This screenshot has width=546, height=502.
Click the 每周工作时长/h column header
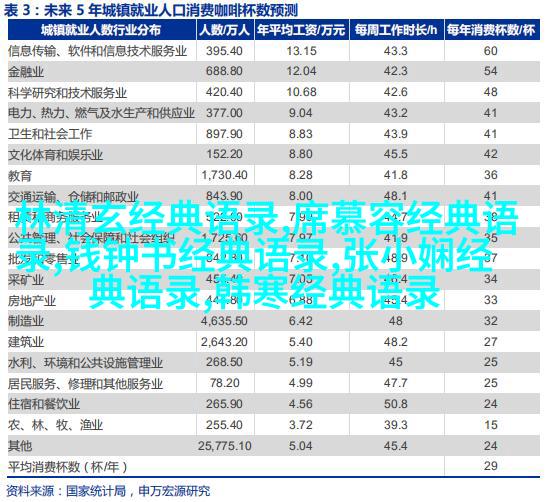click(x=396, y=30)
